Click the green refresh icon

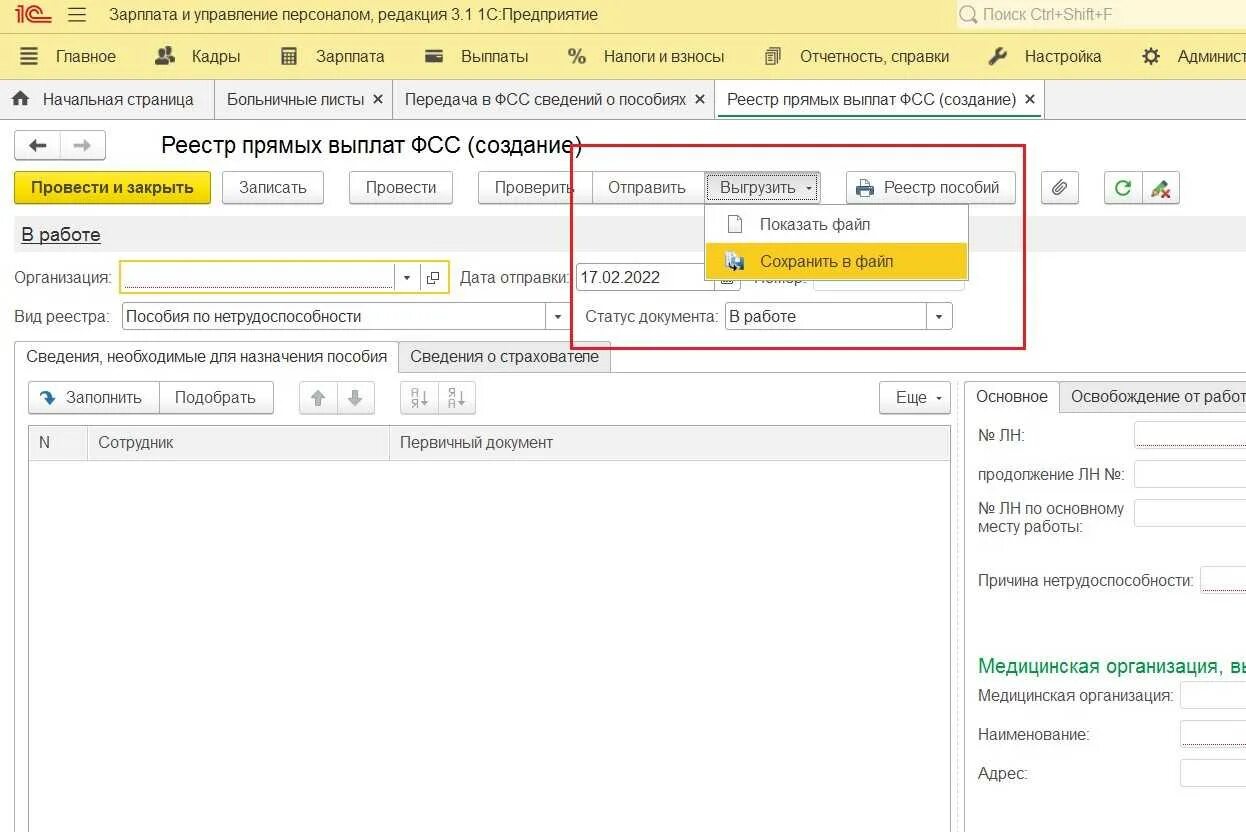[x=1123, y=187]
